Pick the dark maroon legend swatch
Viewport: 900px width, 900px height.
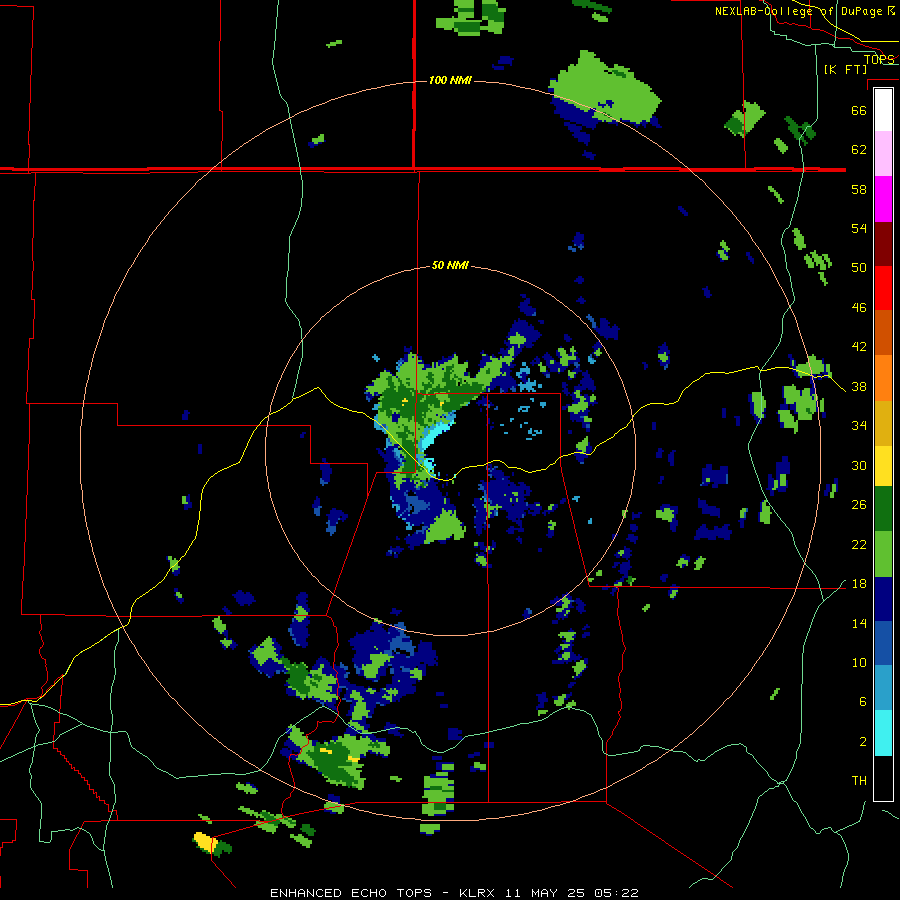point(883,244)
